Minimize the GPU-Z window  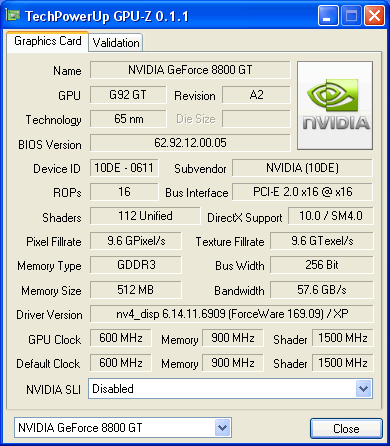point(328,16)
